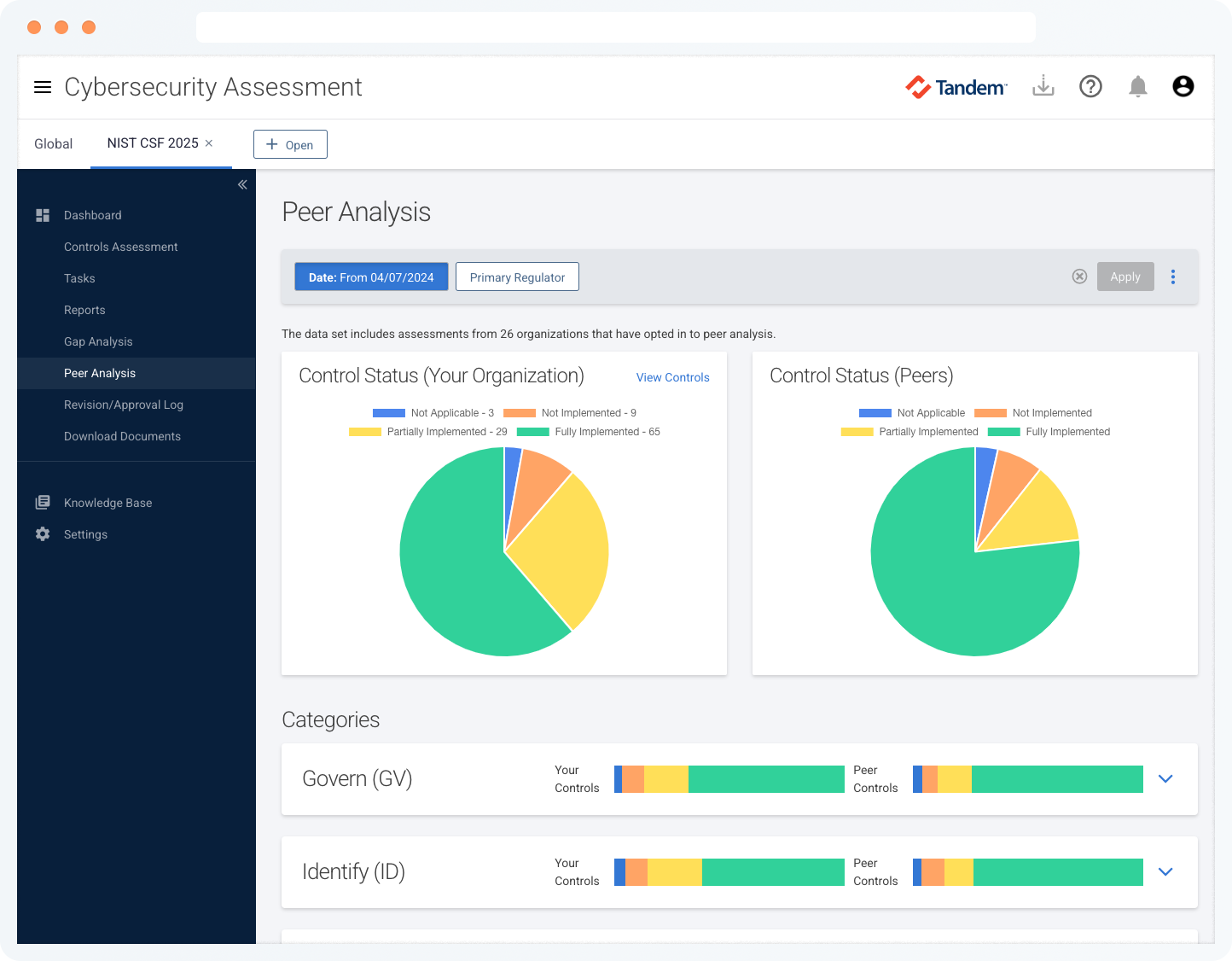This screenshot has height=961, width=1232.
Task: Expand the Identify (ID) category row
Action: tap(1165, 871)
